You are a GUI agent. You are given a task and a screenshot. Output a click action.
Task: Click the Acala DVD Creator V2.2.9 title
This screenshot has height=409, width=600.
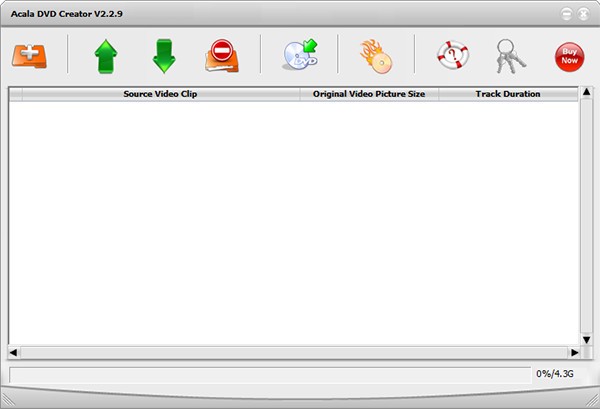[x=67, y=14]
